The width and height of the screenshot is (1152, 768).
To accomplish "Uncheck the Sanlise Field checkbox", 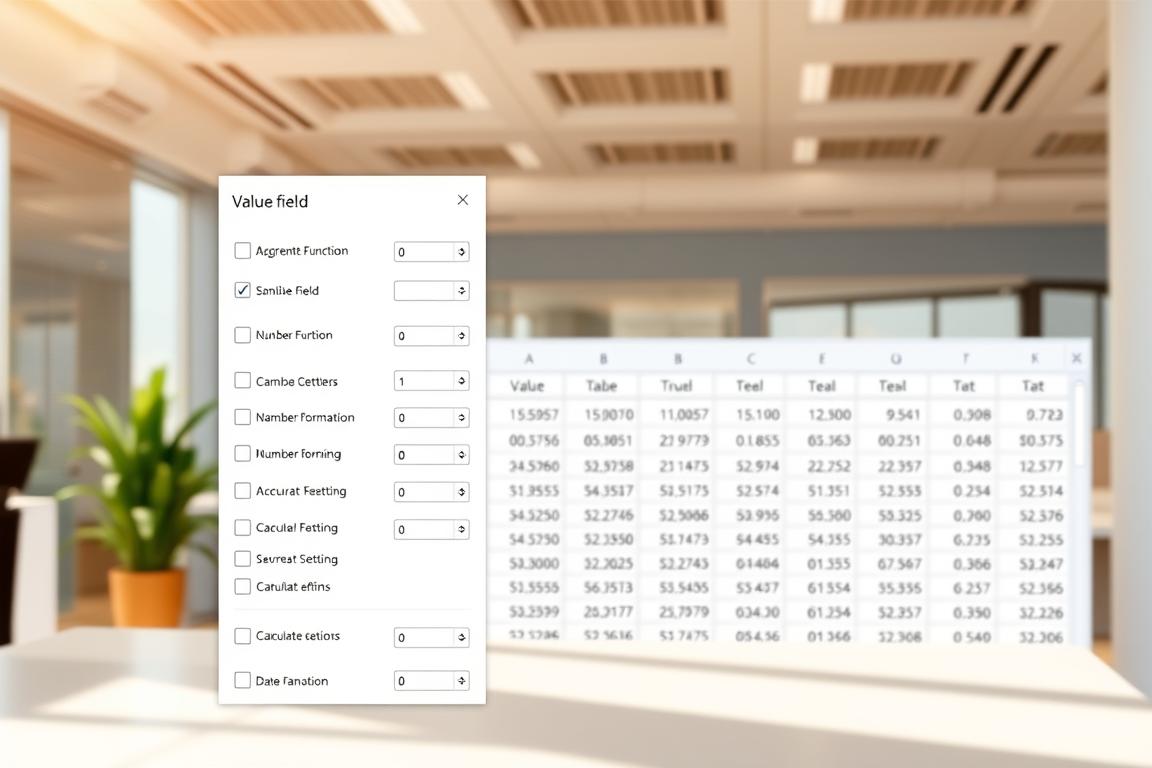I will (242, 290).
